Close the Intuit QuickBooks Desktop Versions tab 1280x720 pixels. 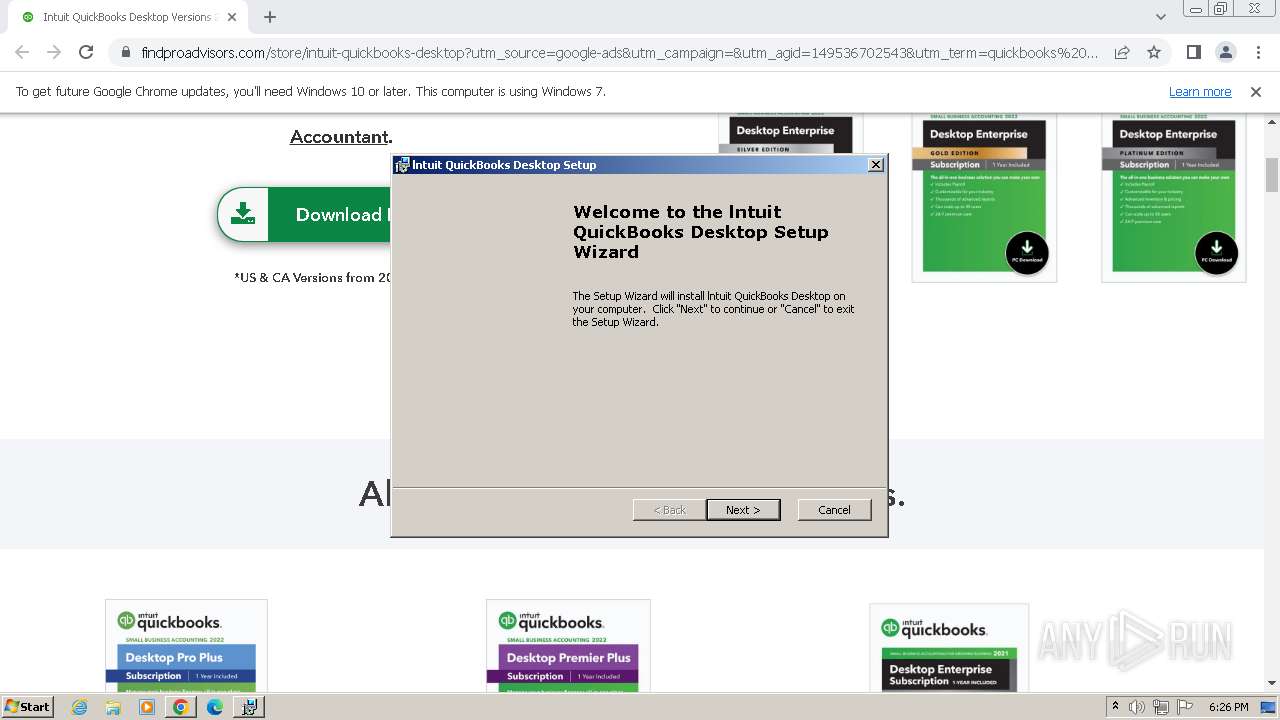tap(232, 17)
